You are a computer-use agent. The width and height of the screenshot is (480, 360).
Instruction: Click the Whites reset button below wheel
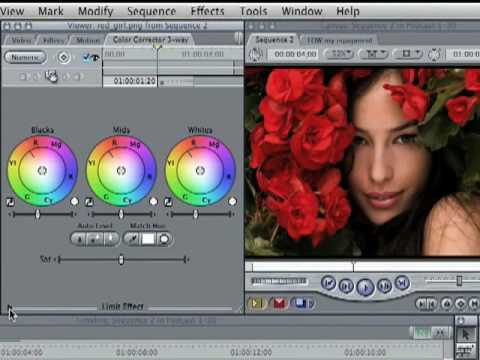pyautogui.click(x=232, y=201)
